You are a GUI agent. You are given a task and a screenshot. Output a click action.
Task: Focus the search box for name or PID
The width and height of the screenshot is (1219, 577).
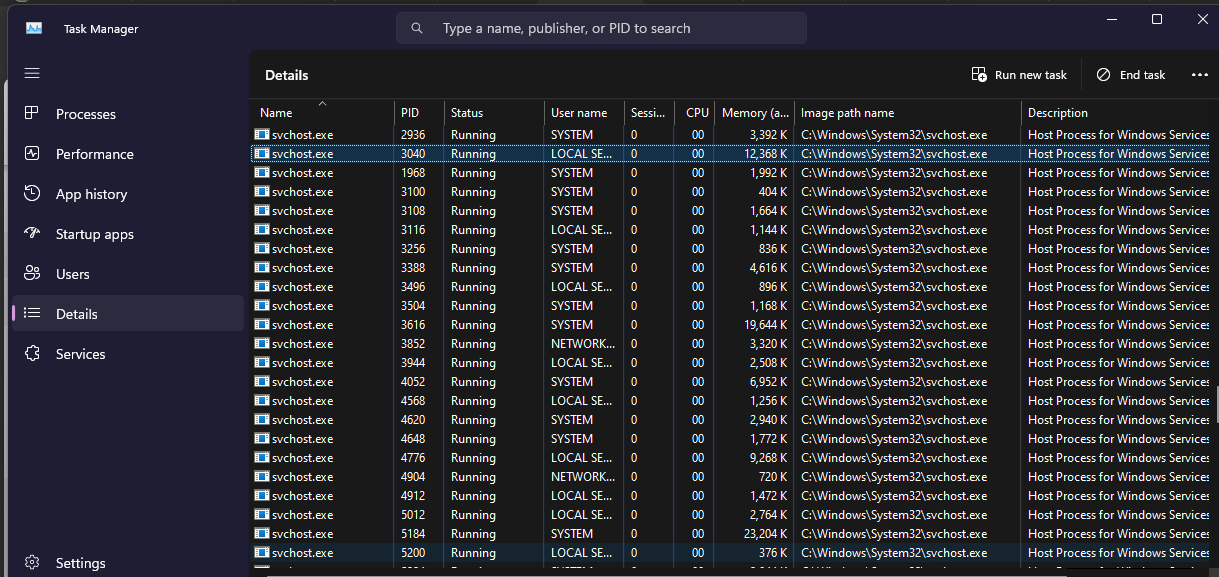coord(601,28)
